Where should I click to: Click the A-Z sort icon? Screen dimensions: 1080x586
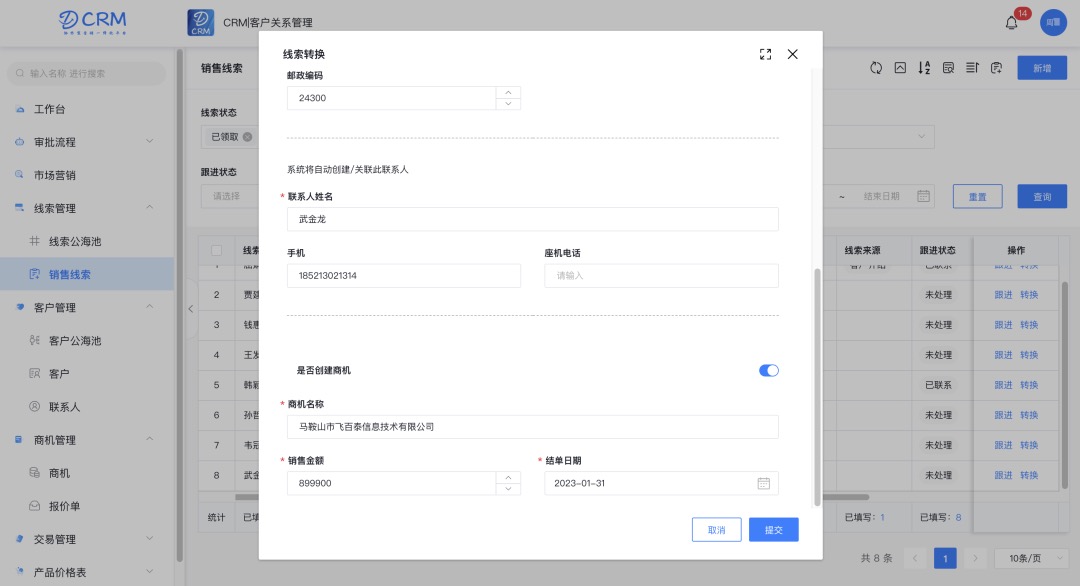(x=924, y=68)
